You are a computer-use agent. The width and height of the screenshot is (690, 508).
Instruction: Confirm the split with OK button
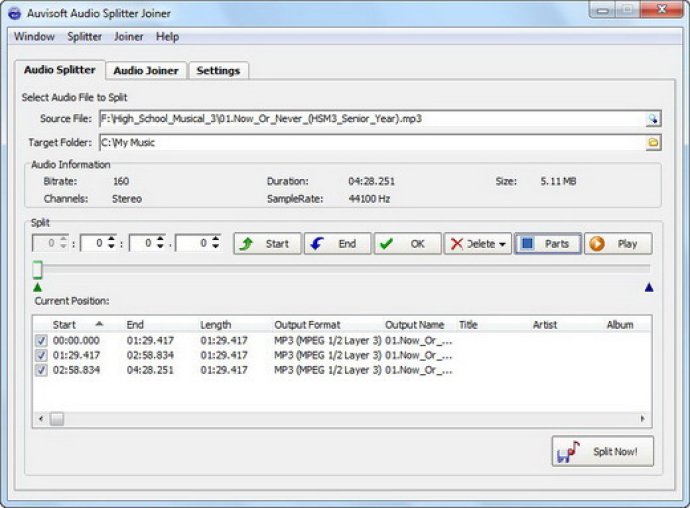(407, 243)
